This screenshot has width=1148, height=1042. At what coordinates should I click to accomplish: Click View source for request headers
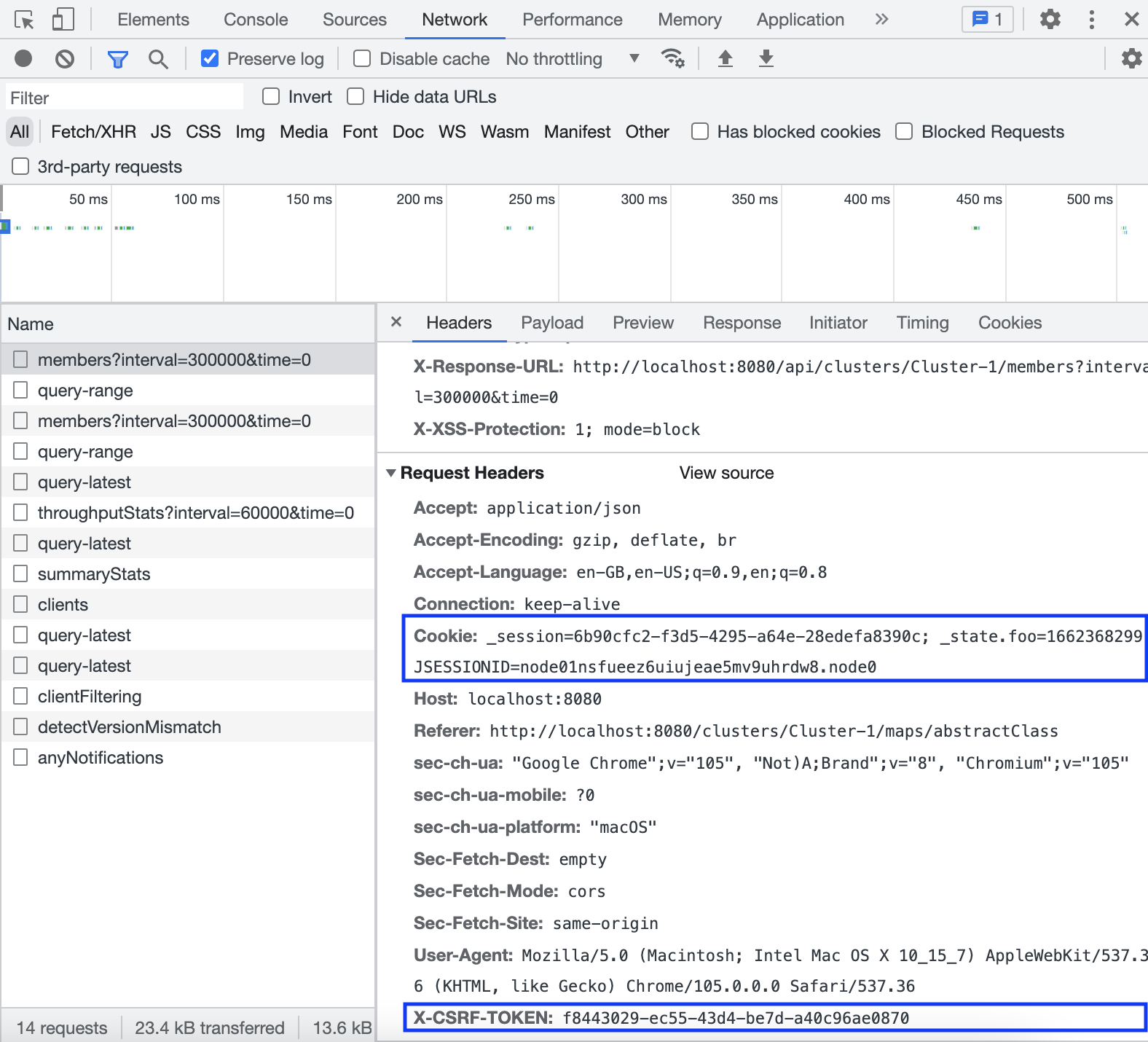[726, 473]
